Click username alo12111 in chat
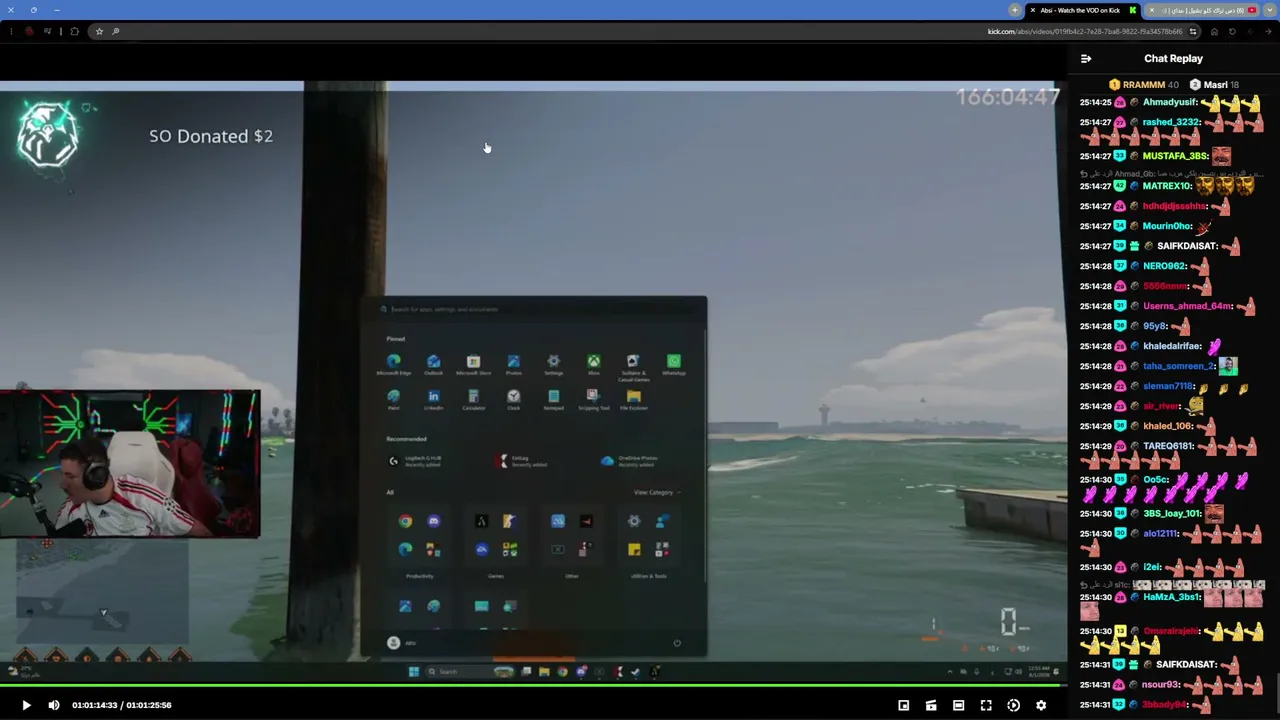Viewport: 1280px width, 720px height. click(x=1163, y=534)
